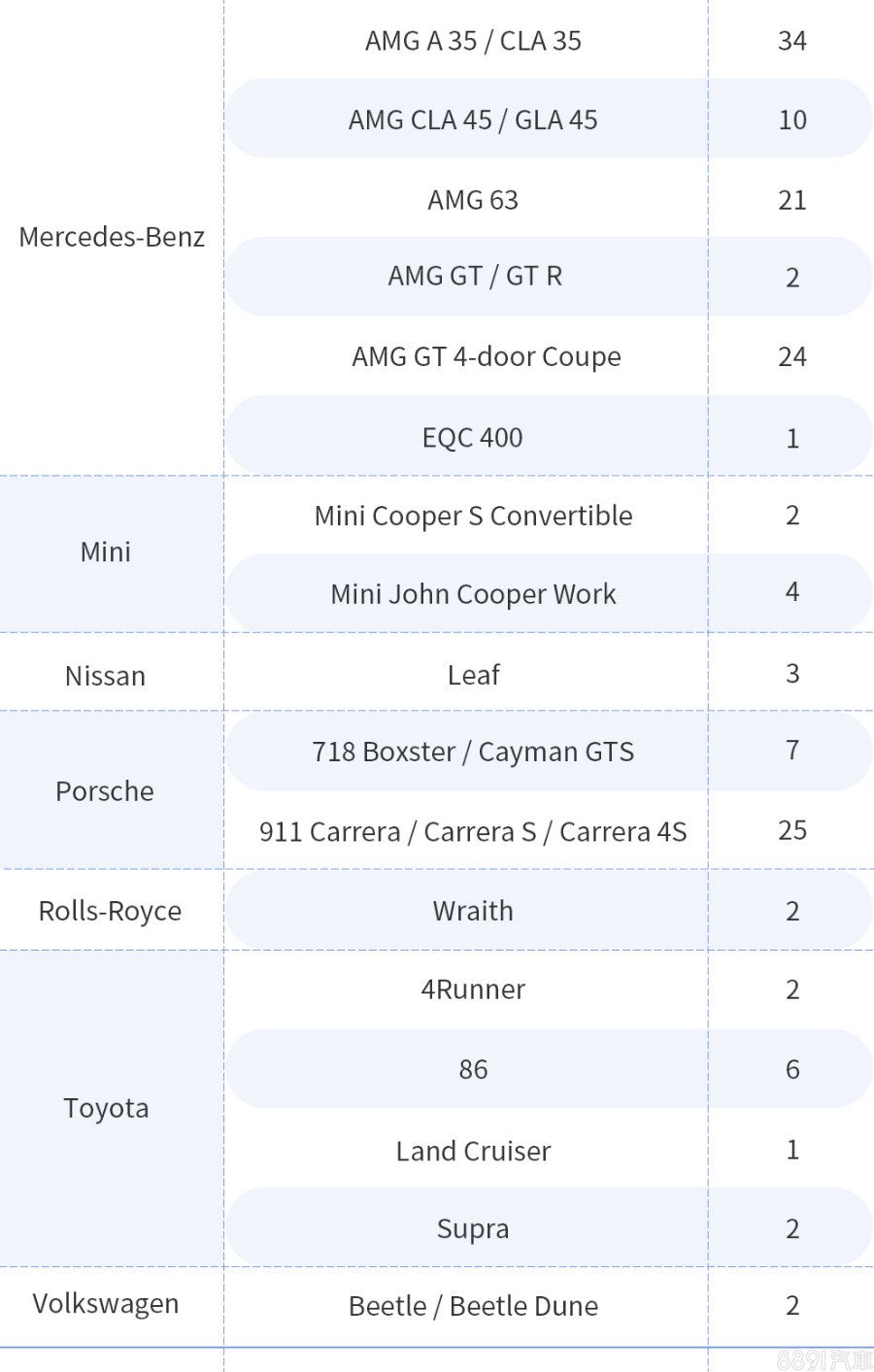Select Mini Cooper S Convertible row
This screenshot has width=874, height=1372.
pos(473,516)
